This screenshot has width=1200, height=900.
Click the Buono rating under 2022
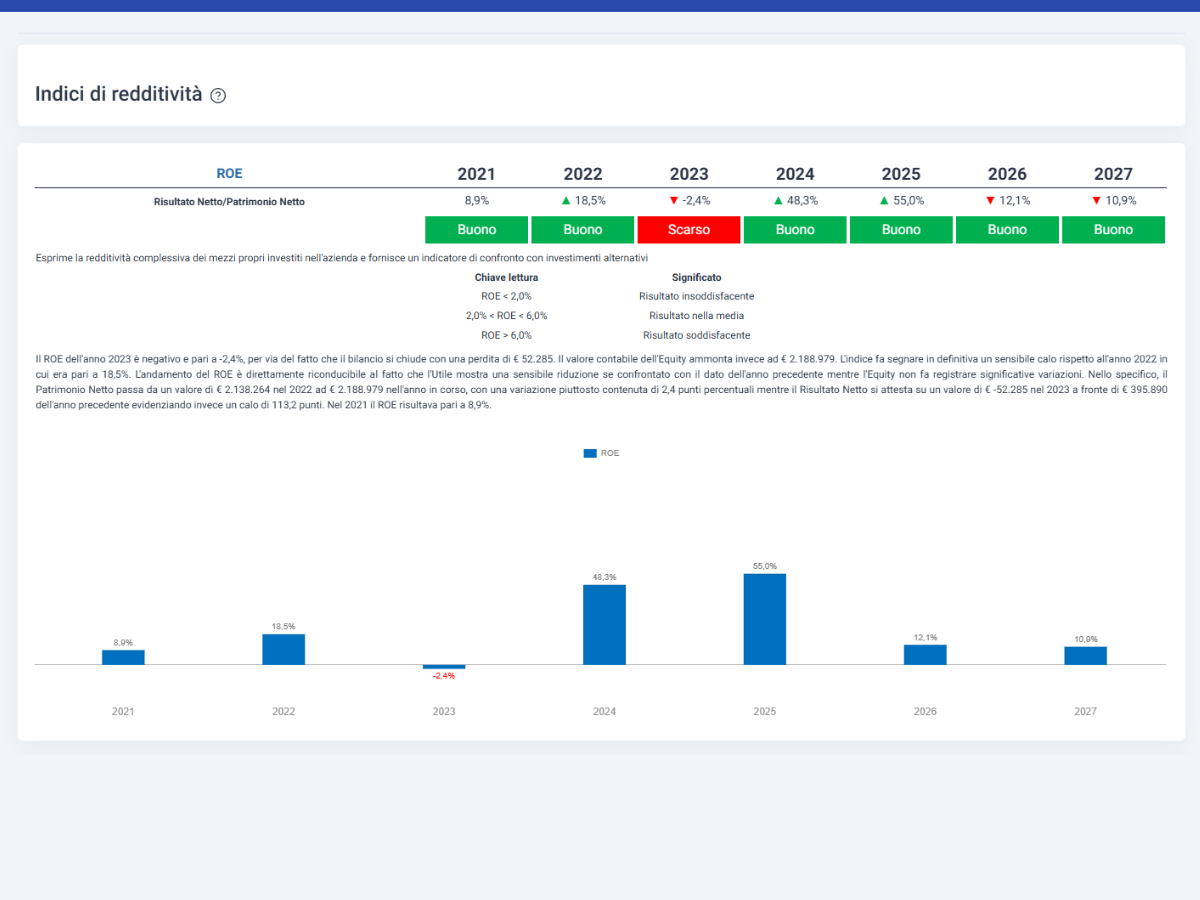tap(583, 229)
